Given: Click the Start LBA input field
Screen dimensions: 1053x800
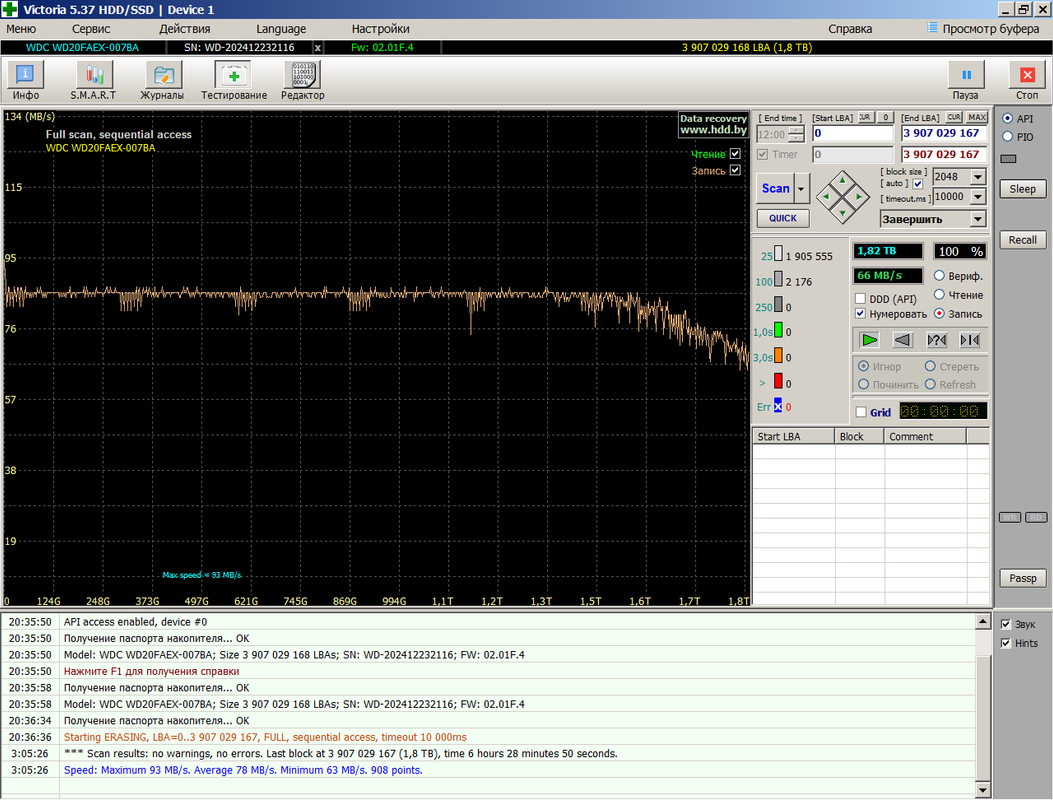Looking at the screenshot, I should coord(852,133).
